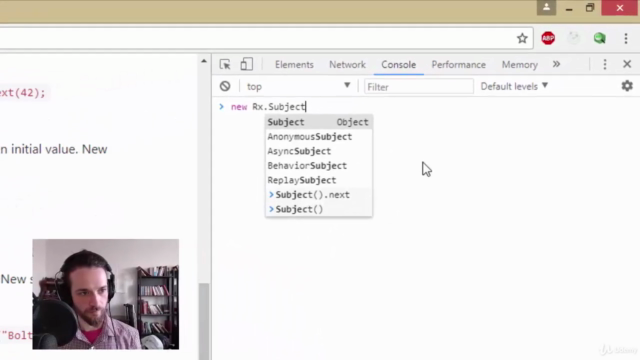This screenshot has width=640, height=360.
Task: Select the Console tab
Action: click(x=398, y=64)
